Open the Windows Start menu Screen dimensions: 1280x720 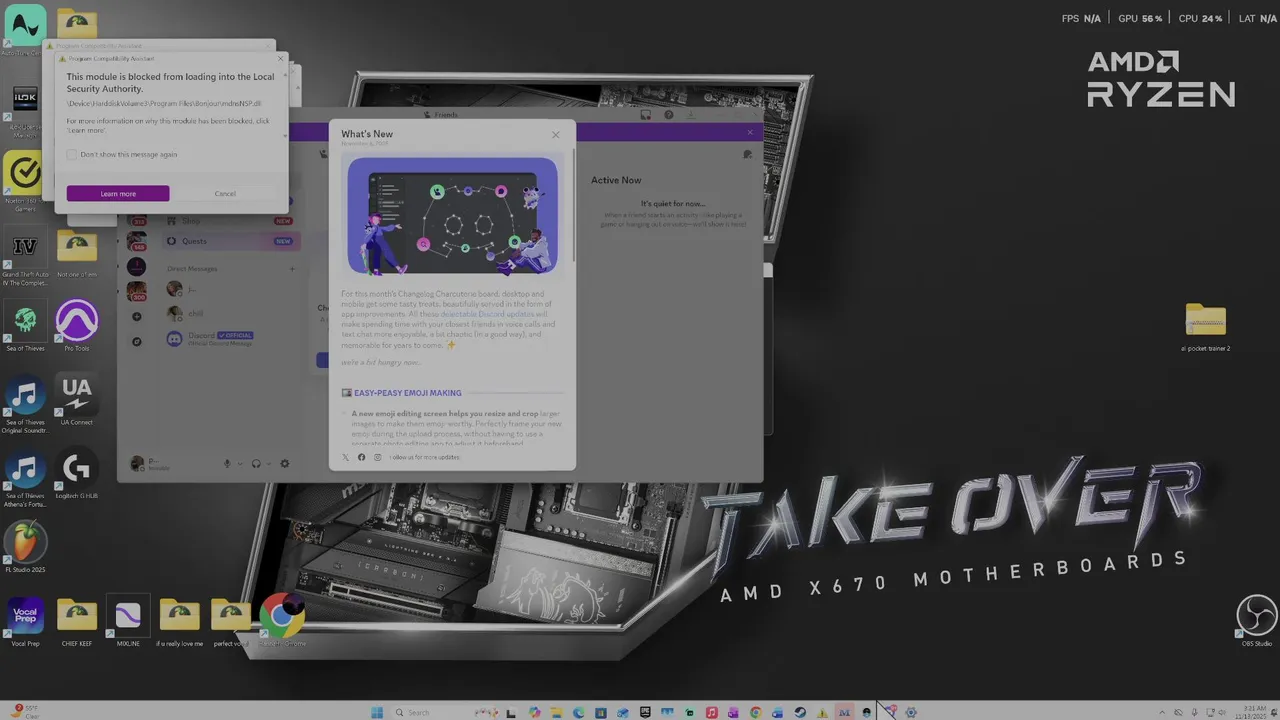click(377, 713)
